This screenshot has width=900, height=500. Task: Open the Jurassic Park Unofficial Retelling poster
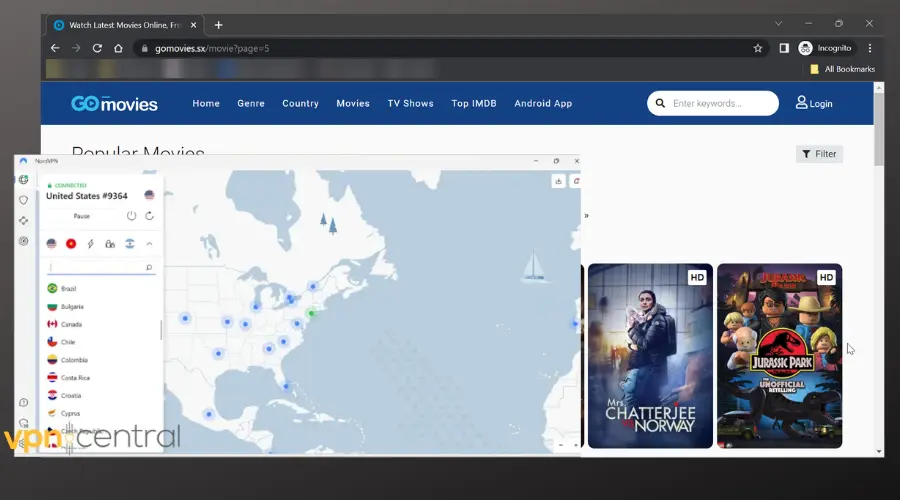tap(779, 356)
